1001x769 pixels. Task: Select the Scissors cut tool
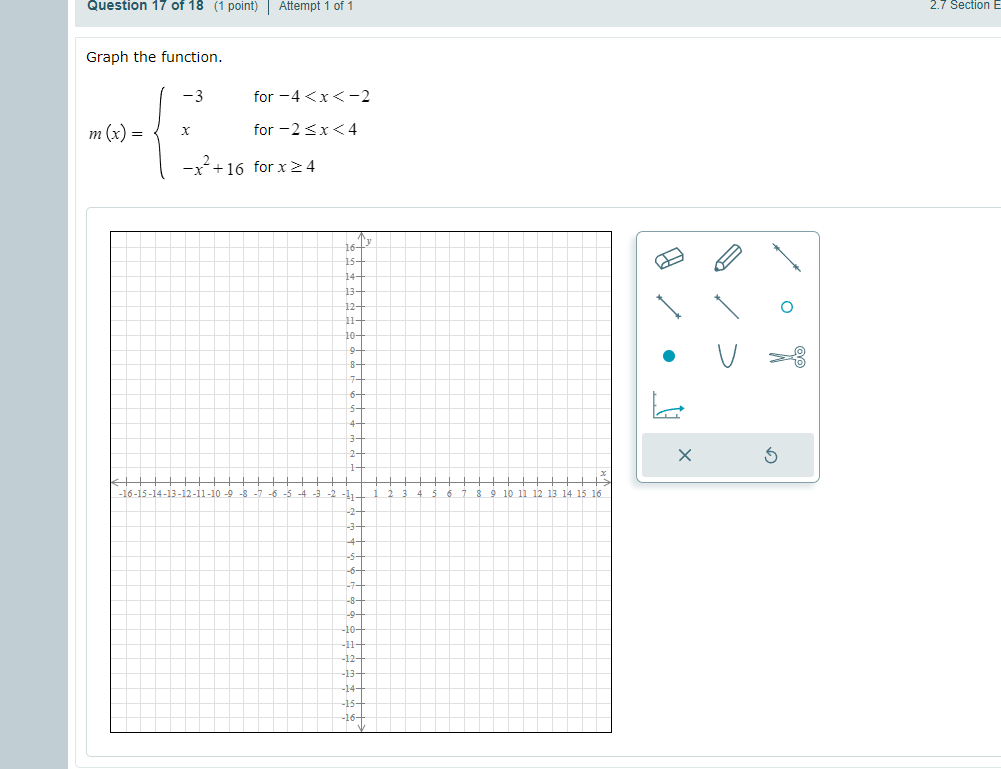(x=784, y=356)
